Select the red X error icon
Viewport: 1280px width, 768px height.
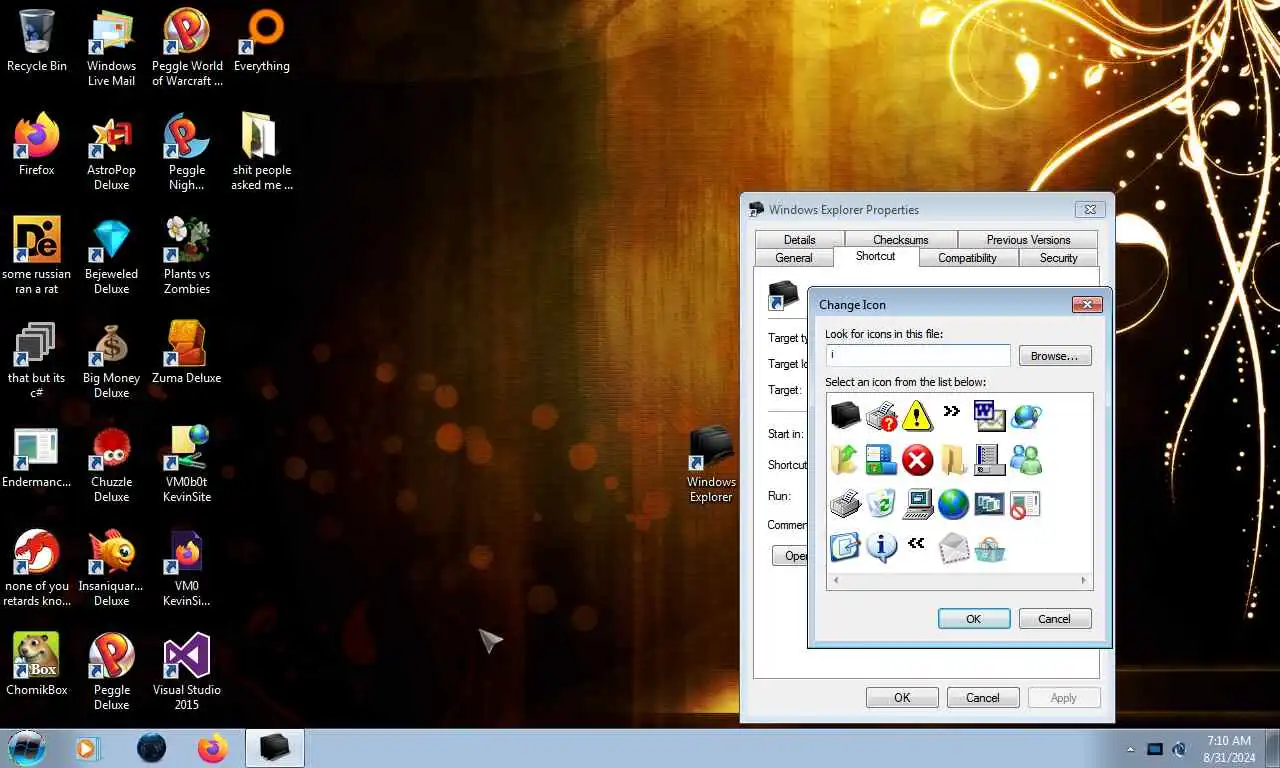[x=917, y=459]
